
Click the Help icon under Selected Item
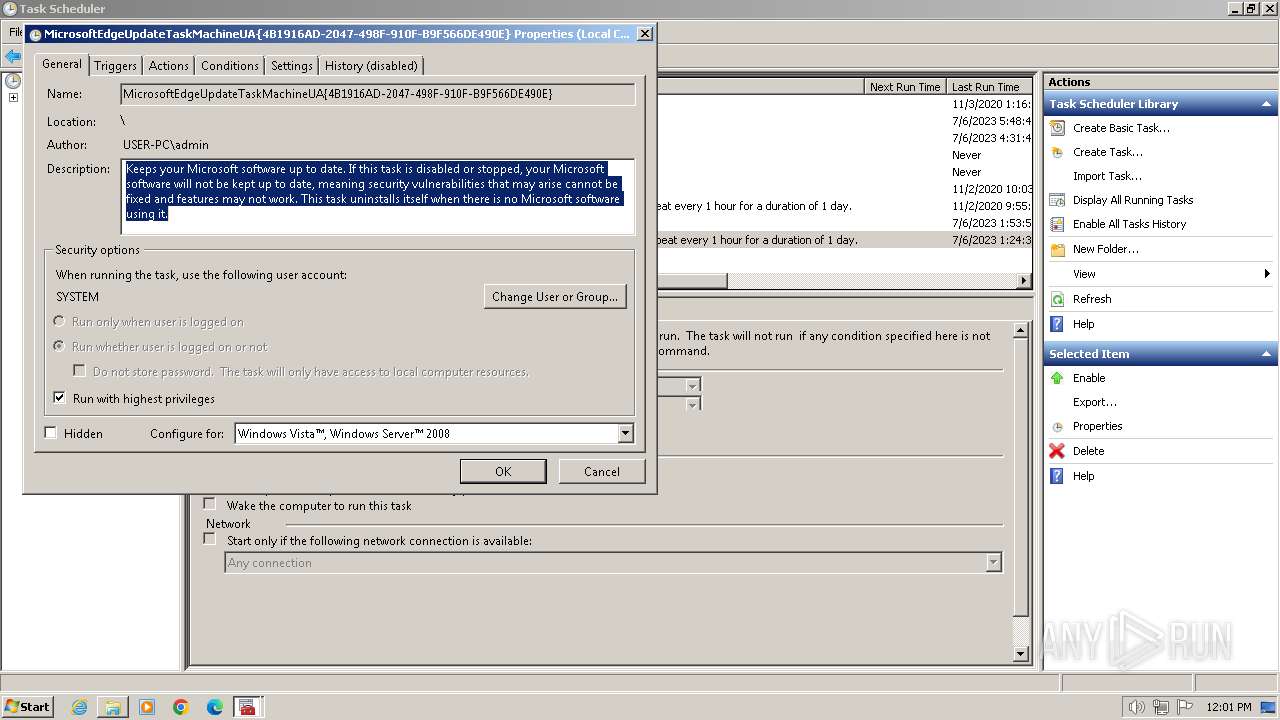pyautogui.click(x=1057, y=476)
